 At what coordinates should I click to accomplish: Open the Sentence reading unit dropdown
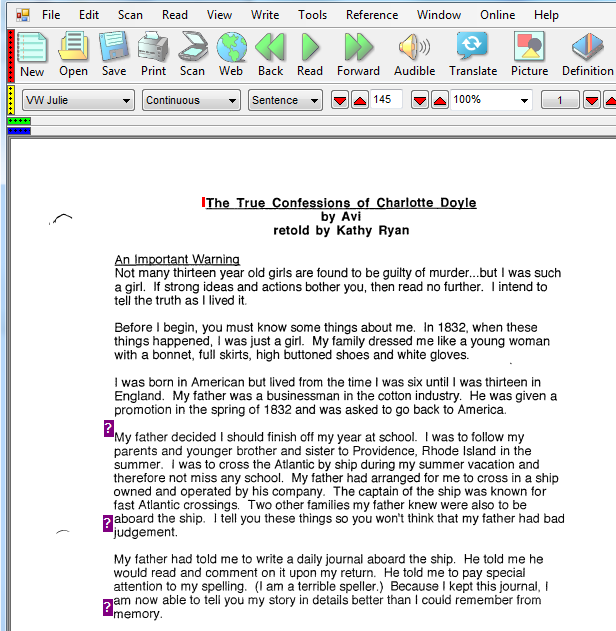coord(285,100)
